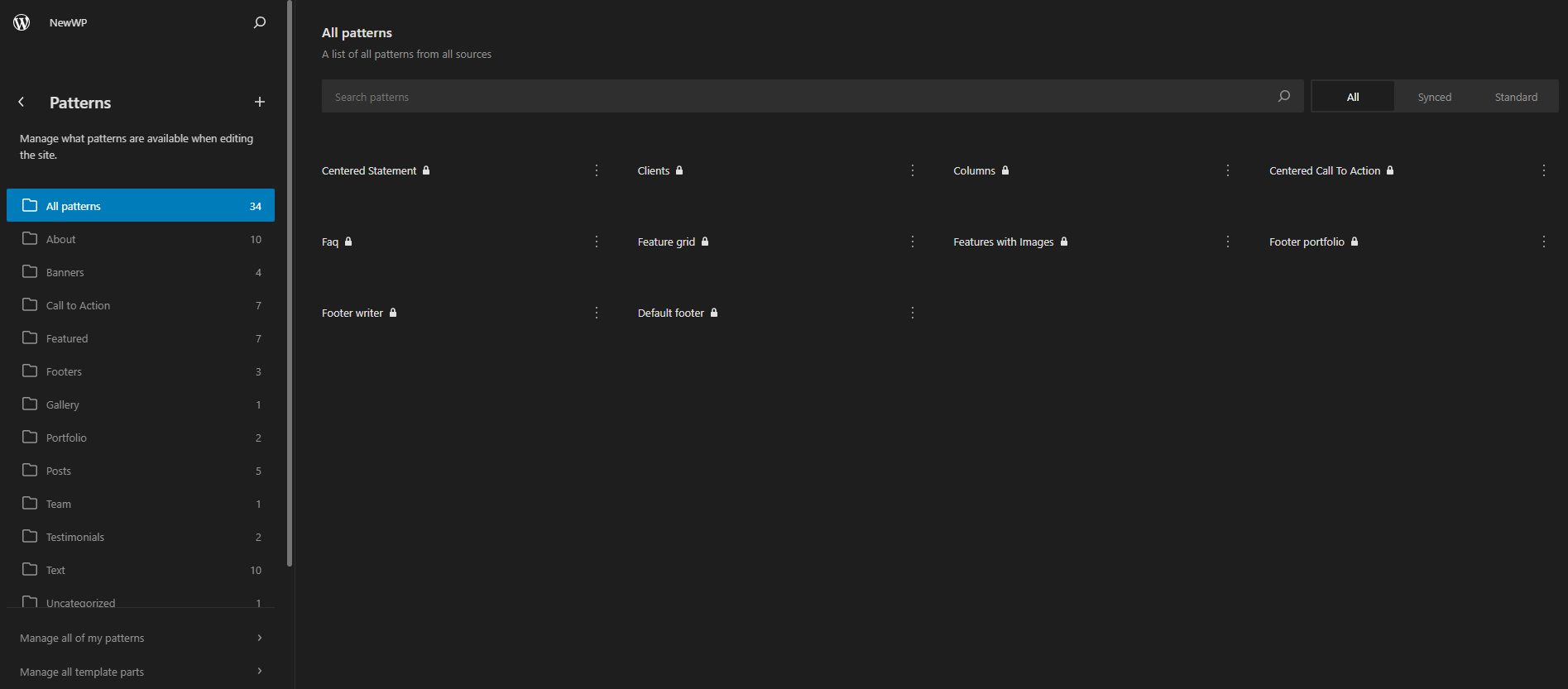
Task: Create a new pattern with the plus icon
Action: click(260, 102)
